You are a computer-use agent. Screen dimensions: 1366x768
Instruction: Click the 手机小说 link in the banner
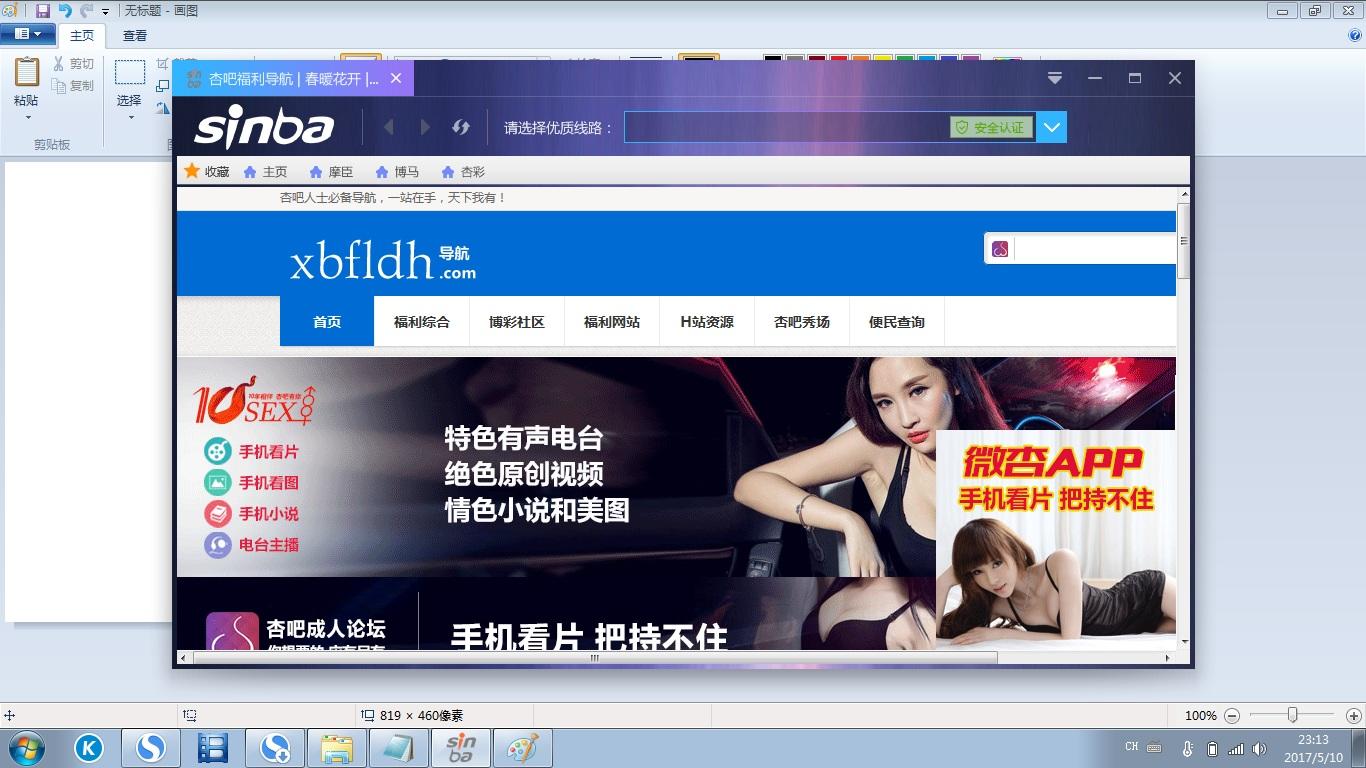coord(252,514)
